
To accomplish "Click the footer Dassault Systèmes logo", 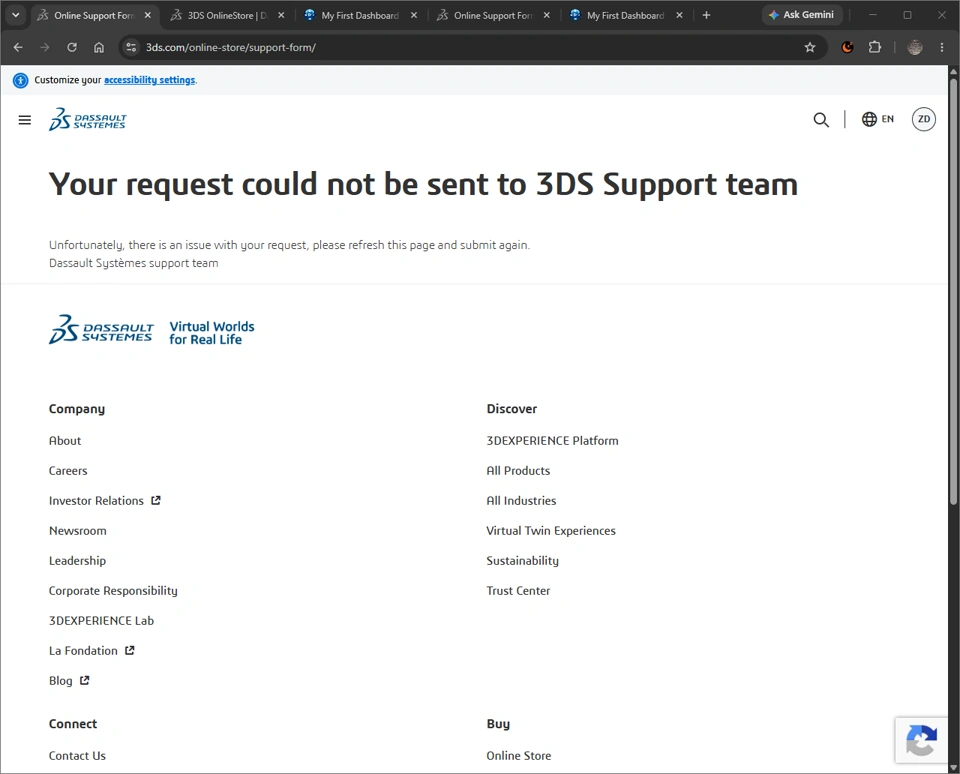I will 101,329.
